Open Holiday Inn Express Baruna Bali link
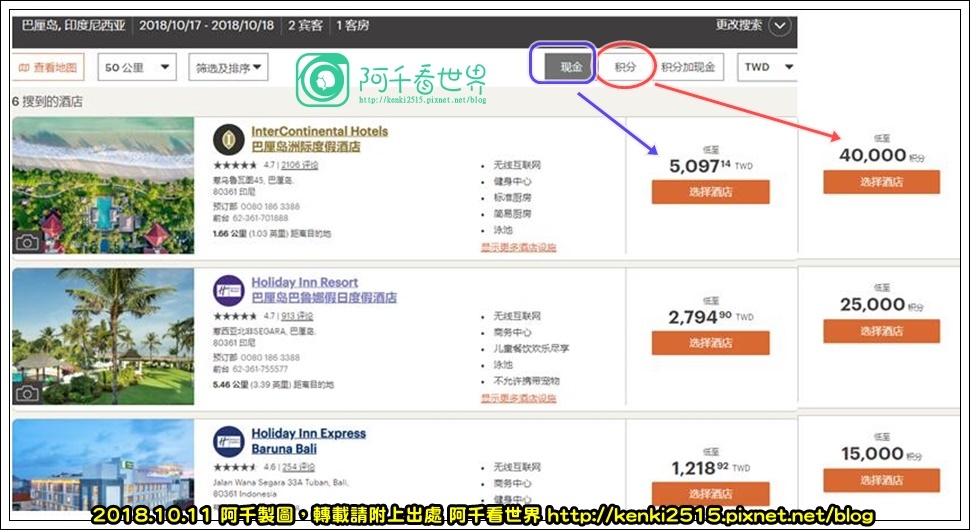970x530 pixels. (308, 441)
